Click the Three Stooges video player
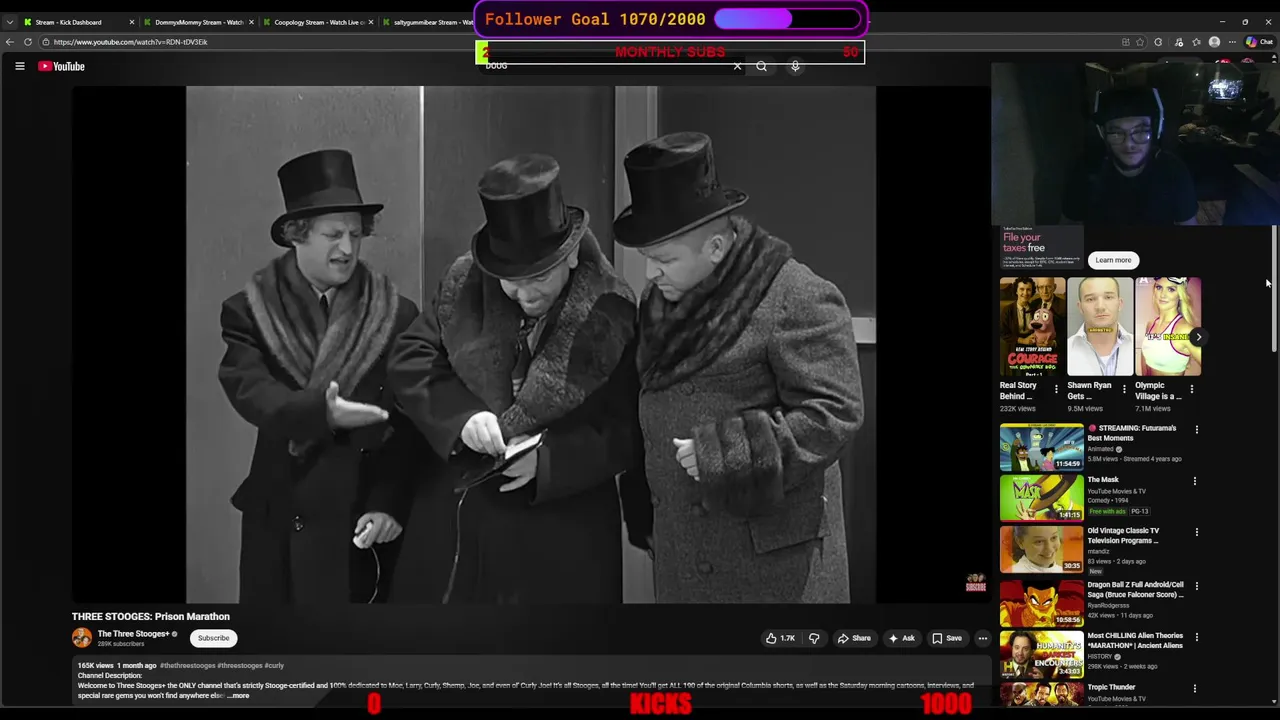 [x=531, y=345]
